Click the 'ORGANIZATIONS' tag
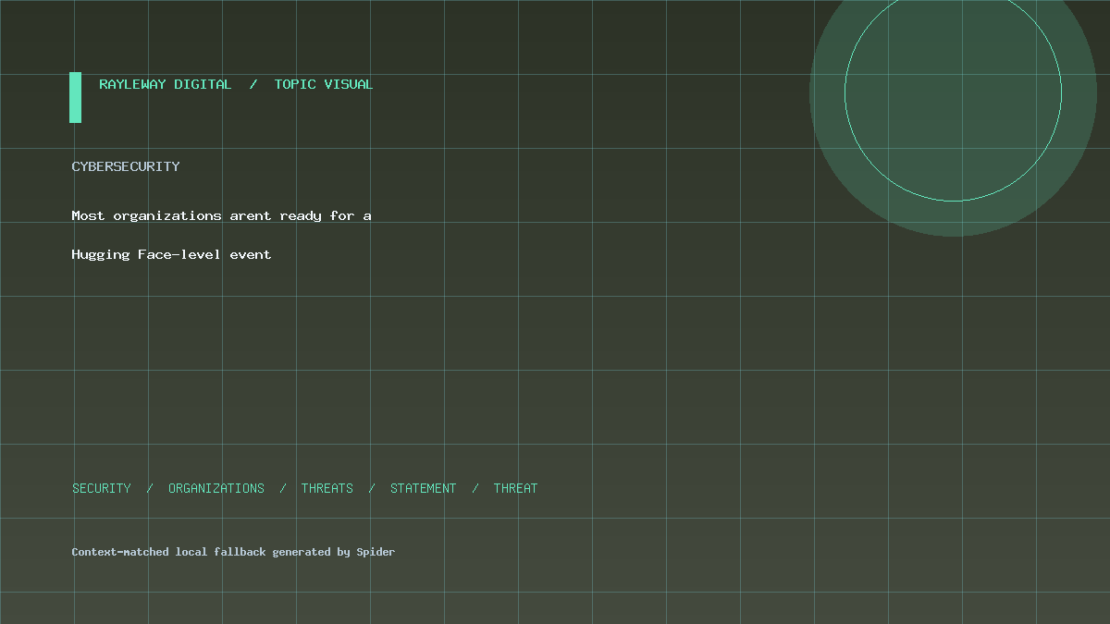 [216, 489]
